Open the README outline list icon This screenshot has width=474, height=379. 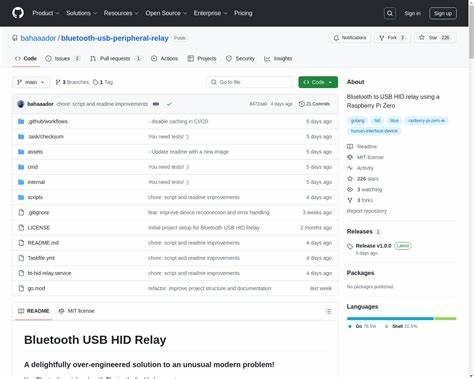[x=328, y=311]
